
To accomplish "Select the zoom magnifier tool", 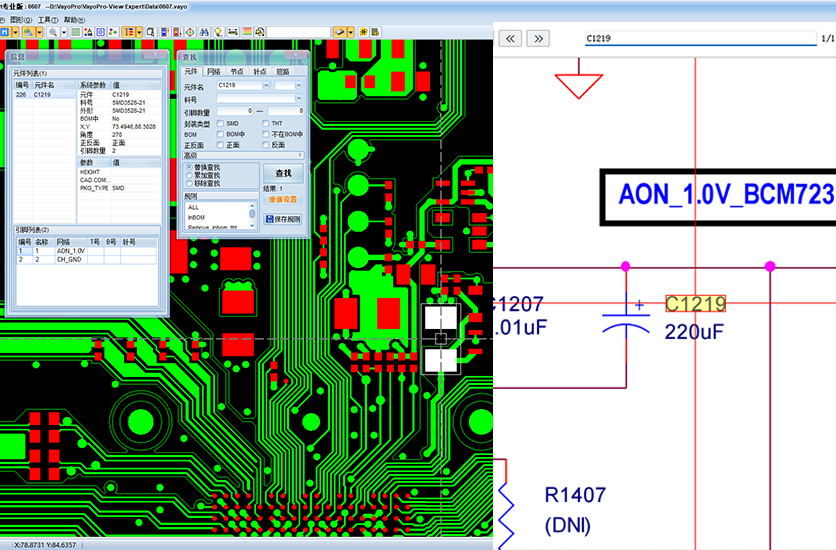I will coord(52,32).
